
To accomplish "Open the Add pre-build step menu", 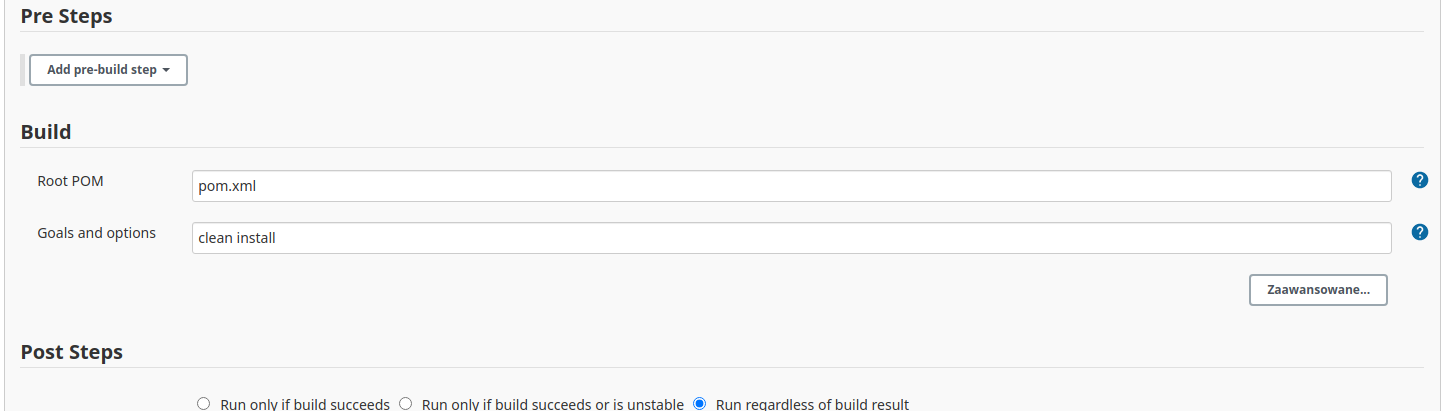I will (x=108, y=70).
